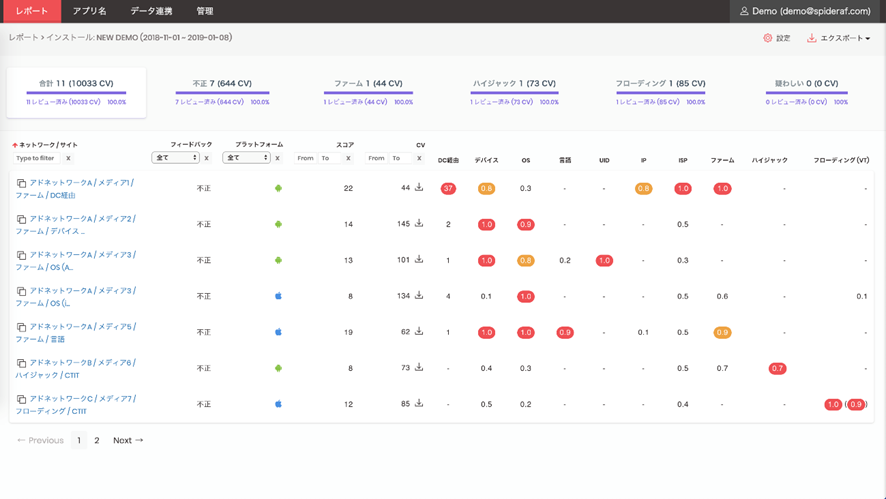886x499 pixels.
Task: Expand the エクスポート dropdown menu
Action: 839,38
